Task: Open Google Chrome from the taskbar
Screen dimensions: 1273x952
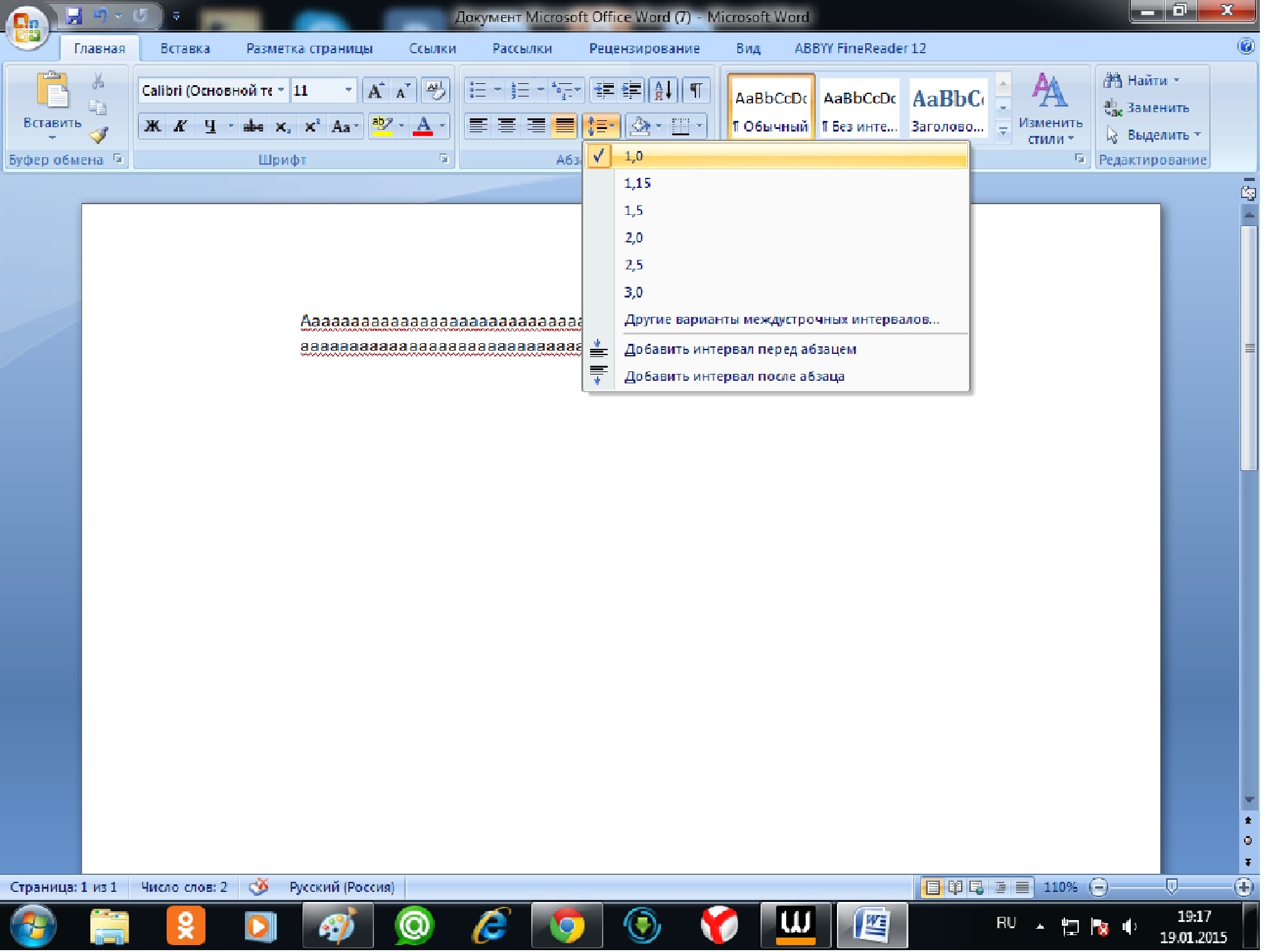Action: (x=567, y=926)
